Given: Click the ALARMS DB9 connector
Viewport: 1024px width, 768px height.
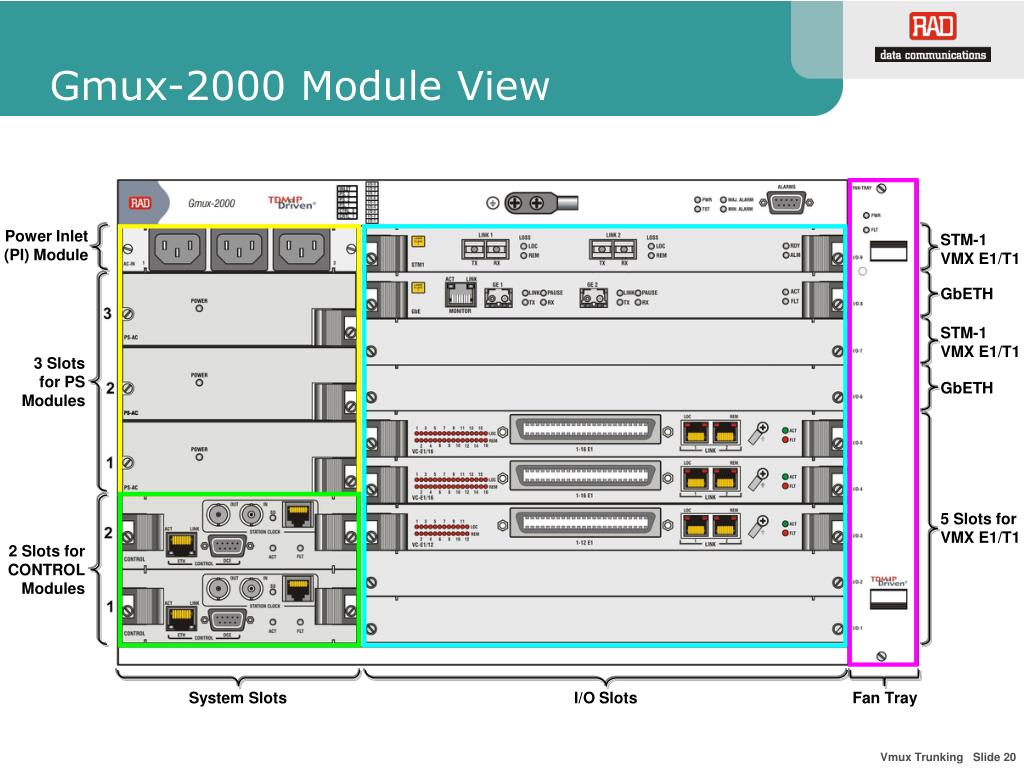Looking at the screenshot, I should click(786, 202).
